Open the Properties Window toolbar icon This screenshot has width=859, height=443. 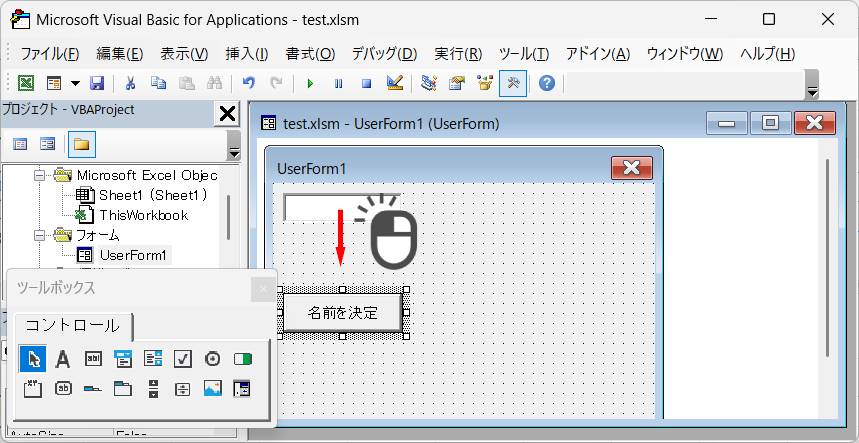[457, 83]
